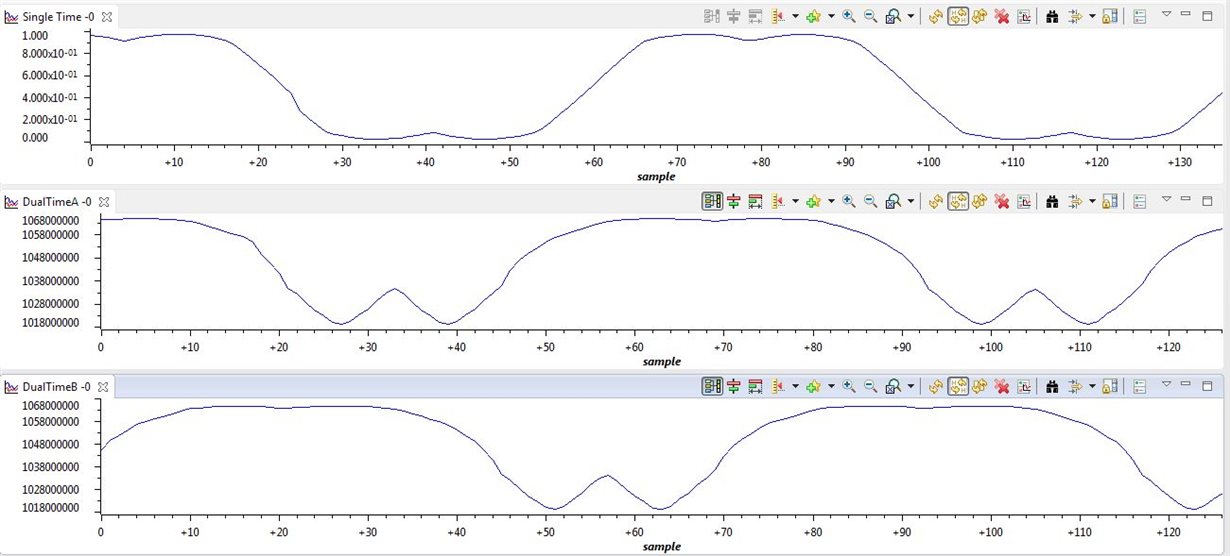Refresh the Single Time graph with yellow arrows icon
The width and height of the screenshot is (1230, 556).
(936, 16)
